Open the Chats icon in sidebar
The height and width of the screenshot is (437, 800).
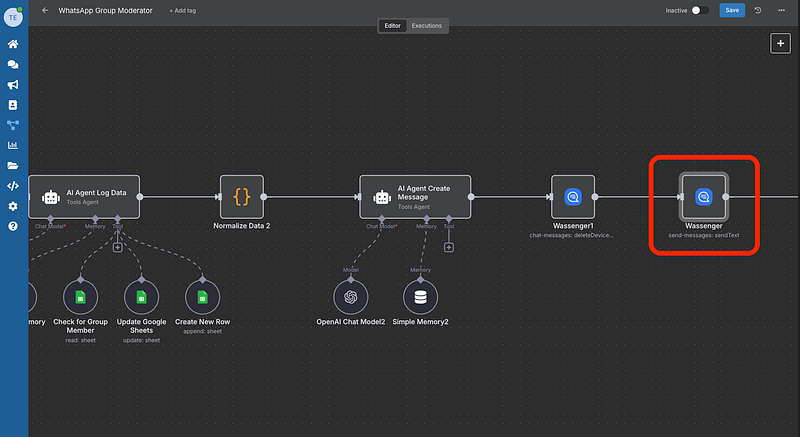pyautogui.click(x=13, y=65)
